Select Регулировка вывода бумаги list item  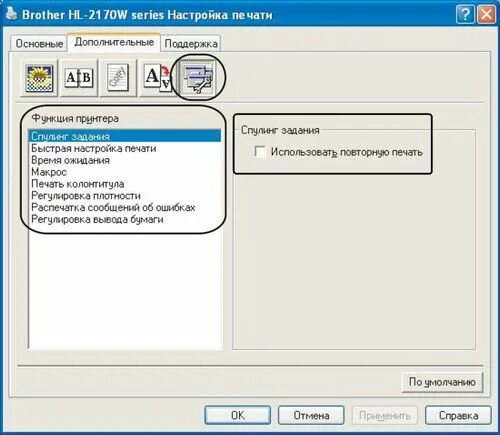coord(125,219)
